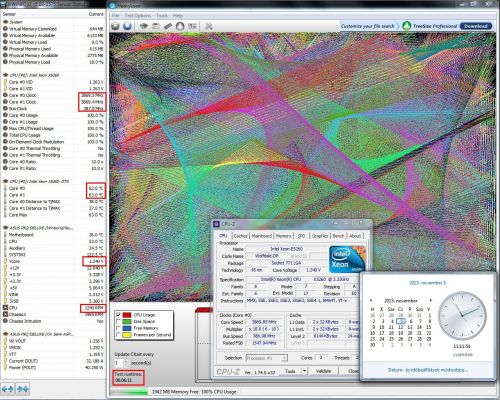Click the TreeSize launch icon beside the wrench tools
500x400 pixels.
coord(192,26)
